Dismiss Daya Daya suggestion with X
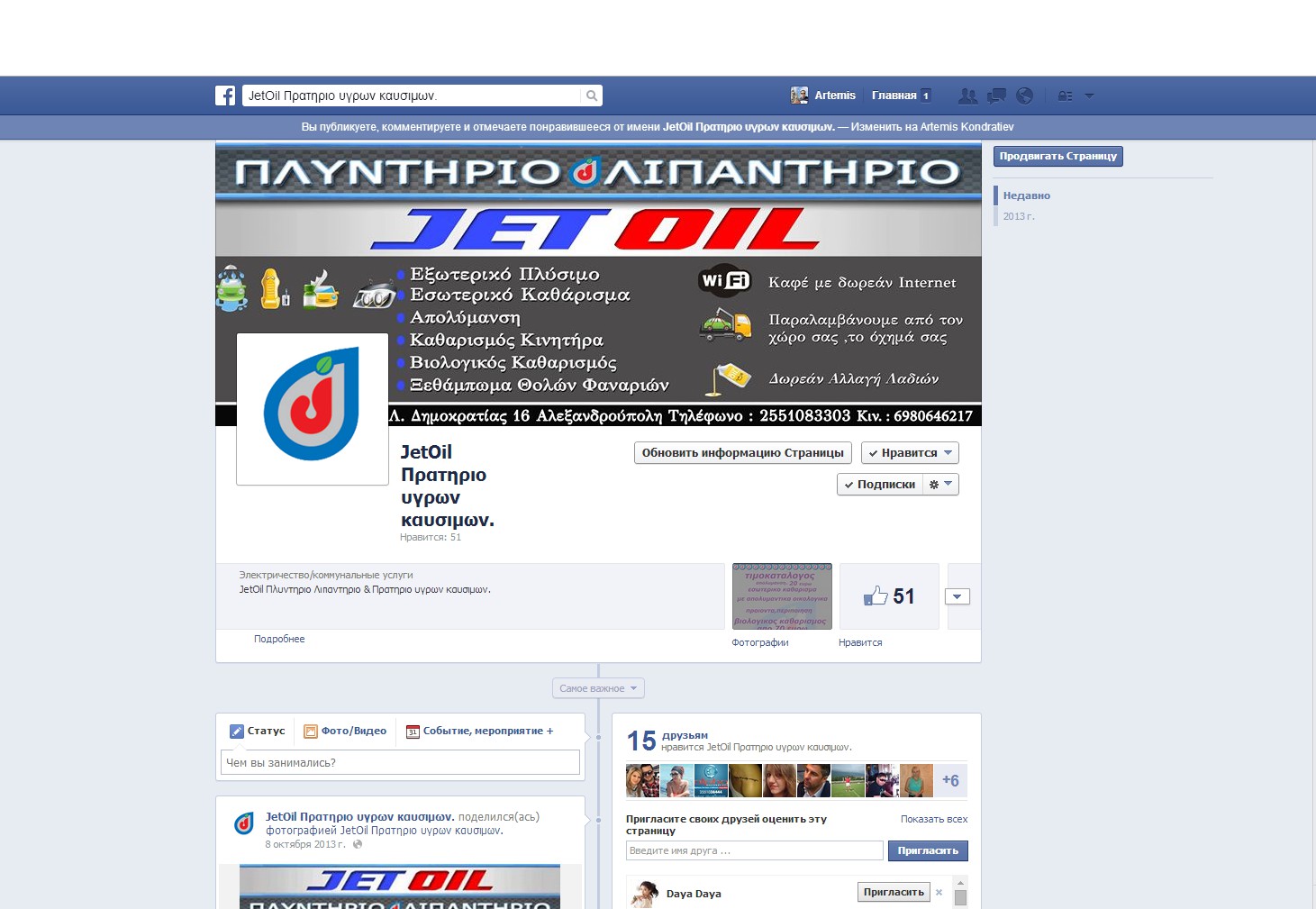1316x909 pixels. pyautogui.click(x=939, y=893)
